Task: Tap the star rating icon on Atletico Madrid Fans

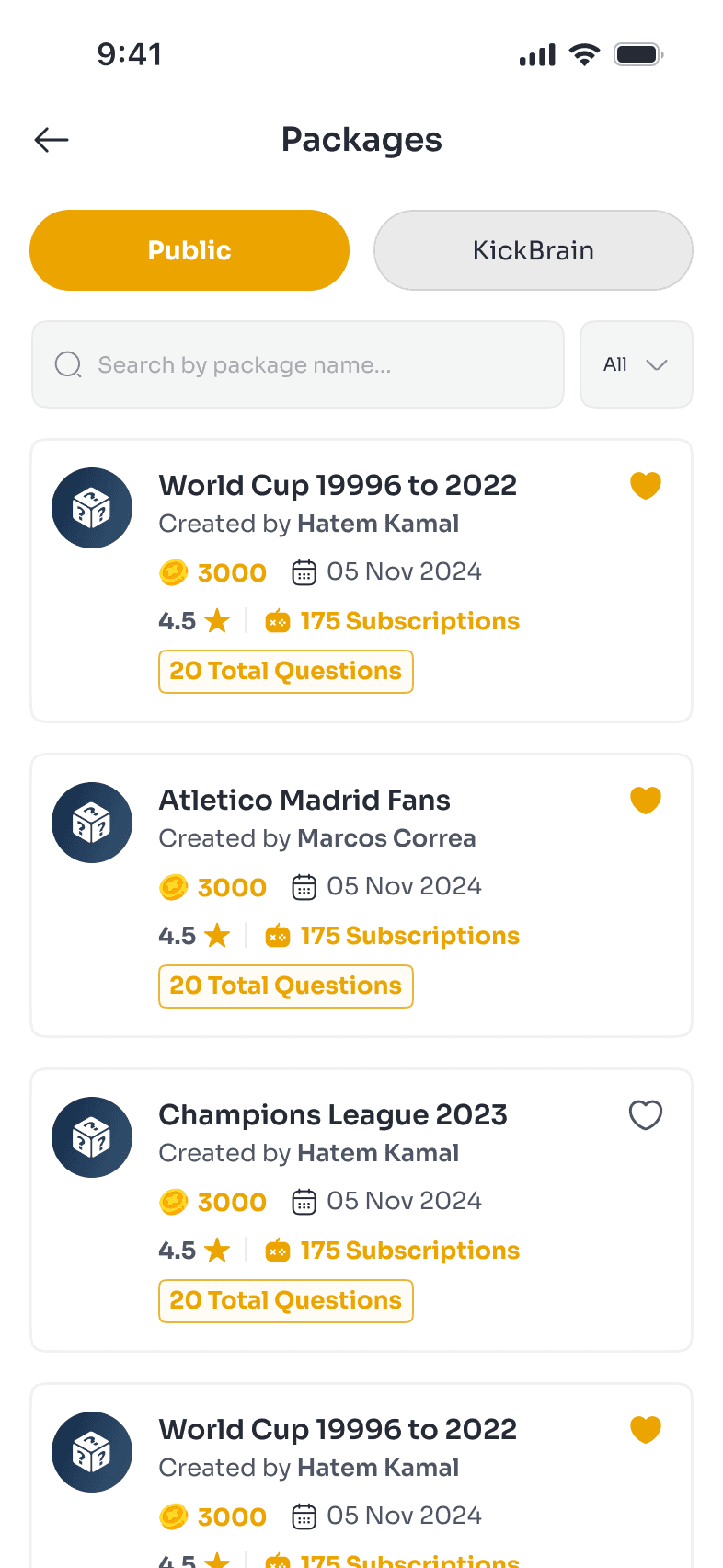Action: tap(217, 936)
